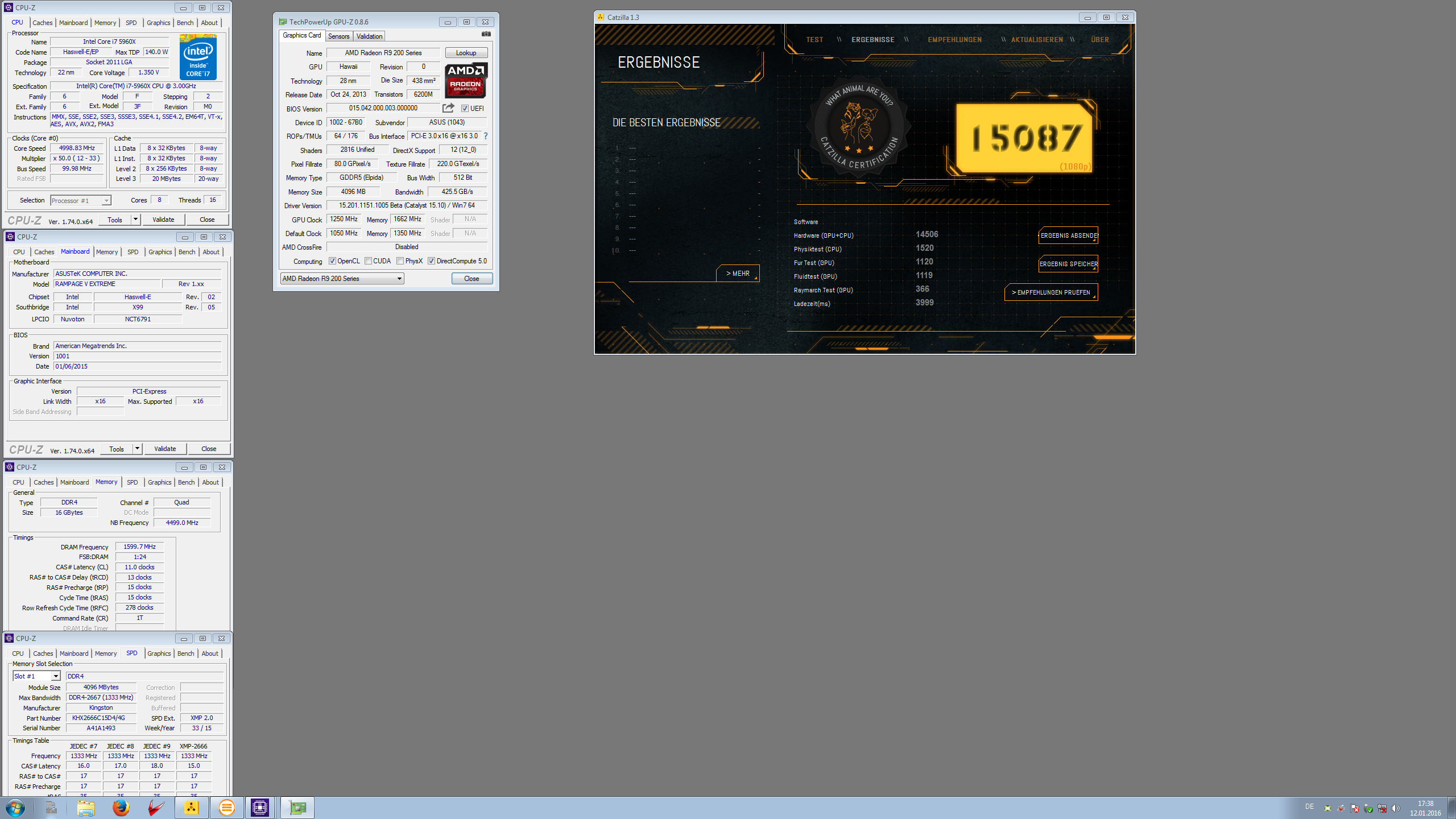Switch to Validation tab in GPU-Z
The image size is (1456, 819).
pyautogui.click(x=369, y=36)
